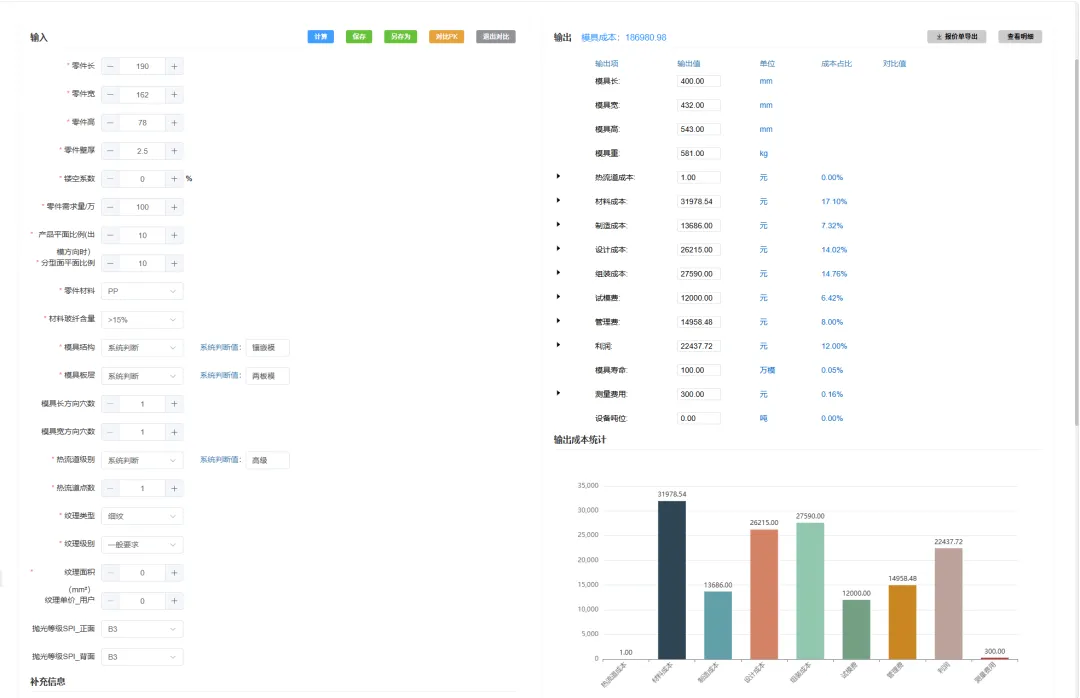Increase 纹理单价_用户 with plus icon
This screenshot has height=698, width=1080.
pyautogui.click(x=174, y=601)
